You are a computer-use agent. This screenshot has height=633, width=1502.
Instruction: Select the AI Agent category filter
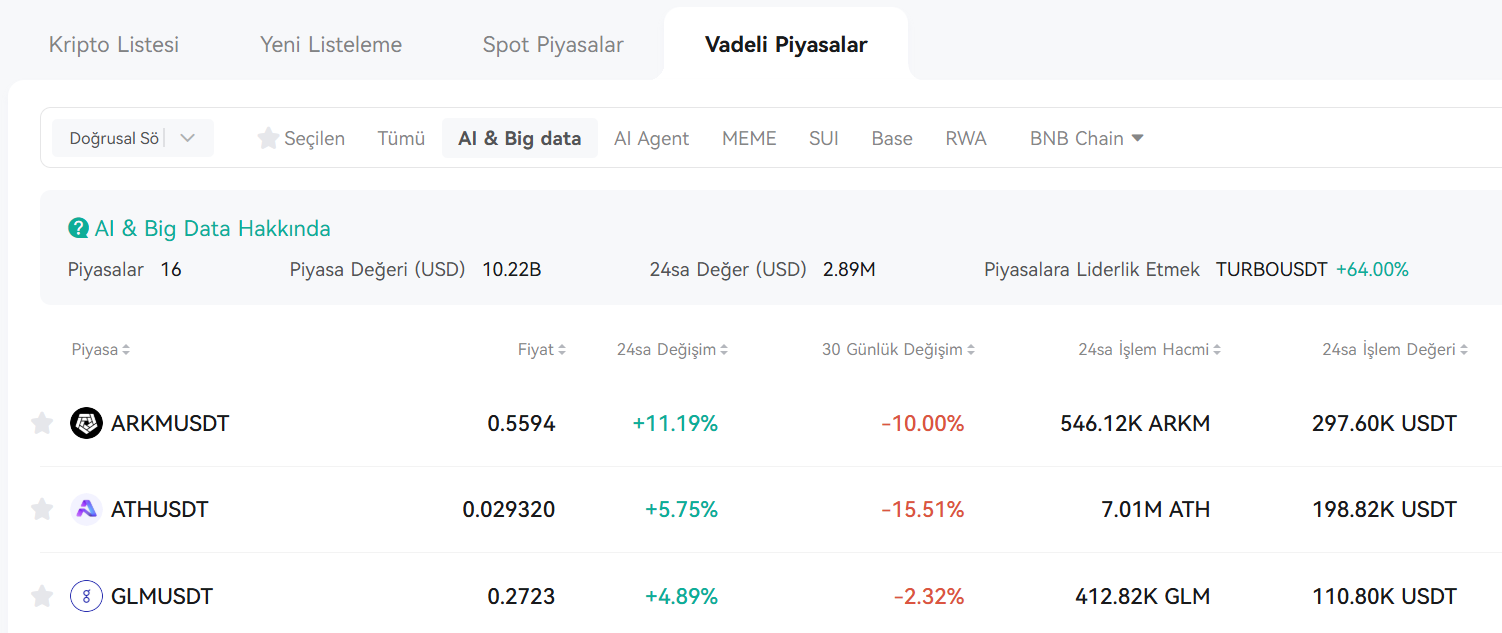click(x=651, y=138)
